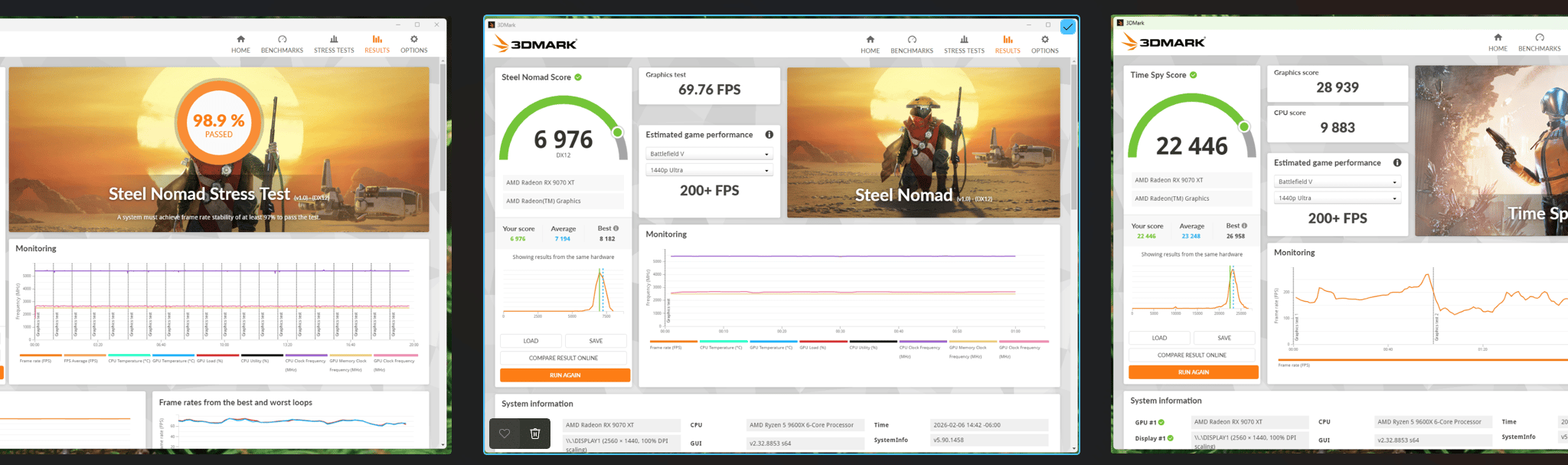Click the green validity check beside Steel Nomad Score
Viewport: 1568px width, 465px height.
[578, 77]
